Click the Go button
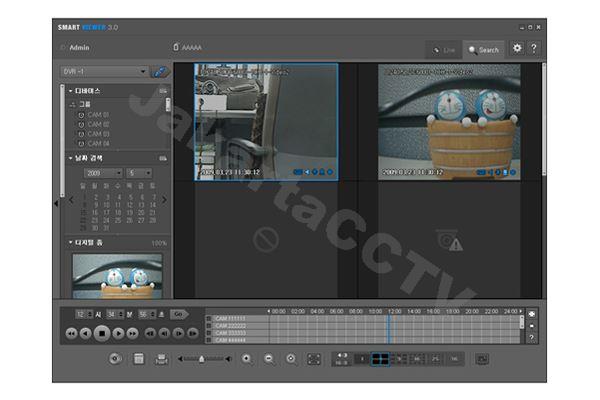This screenshot has width=600, height=400. coord(178,314)
